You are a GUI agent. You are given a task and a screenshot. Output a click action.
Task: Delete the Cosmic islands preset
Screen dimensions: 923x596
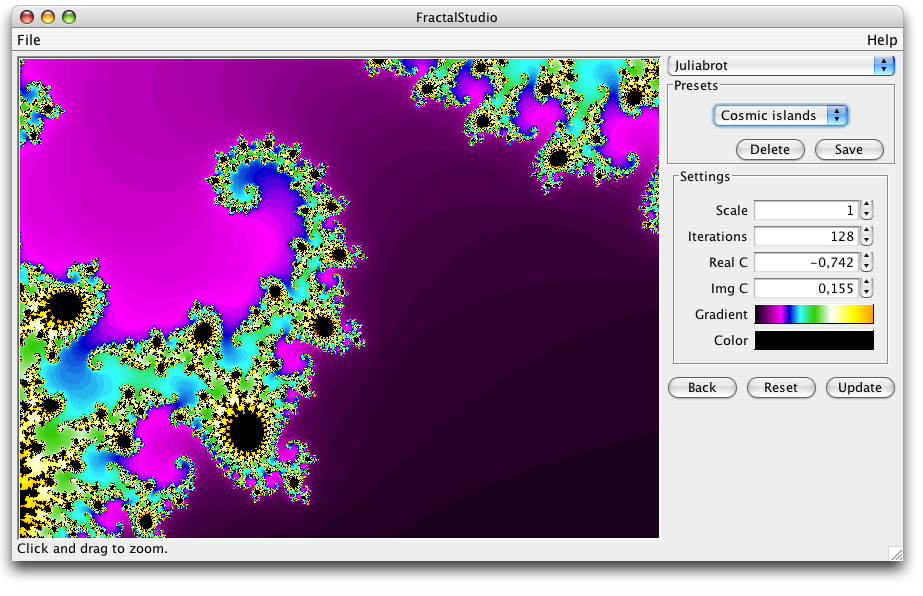(x=770, y=149)
